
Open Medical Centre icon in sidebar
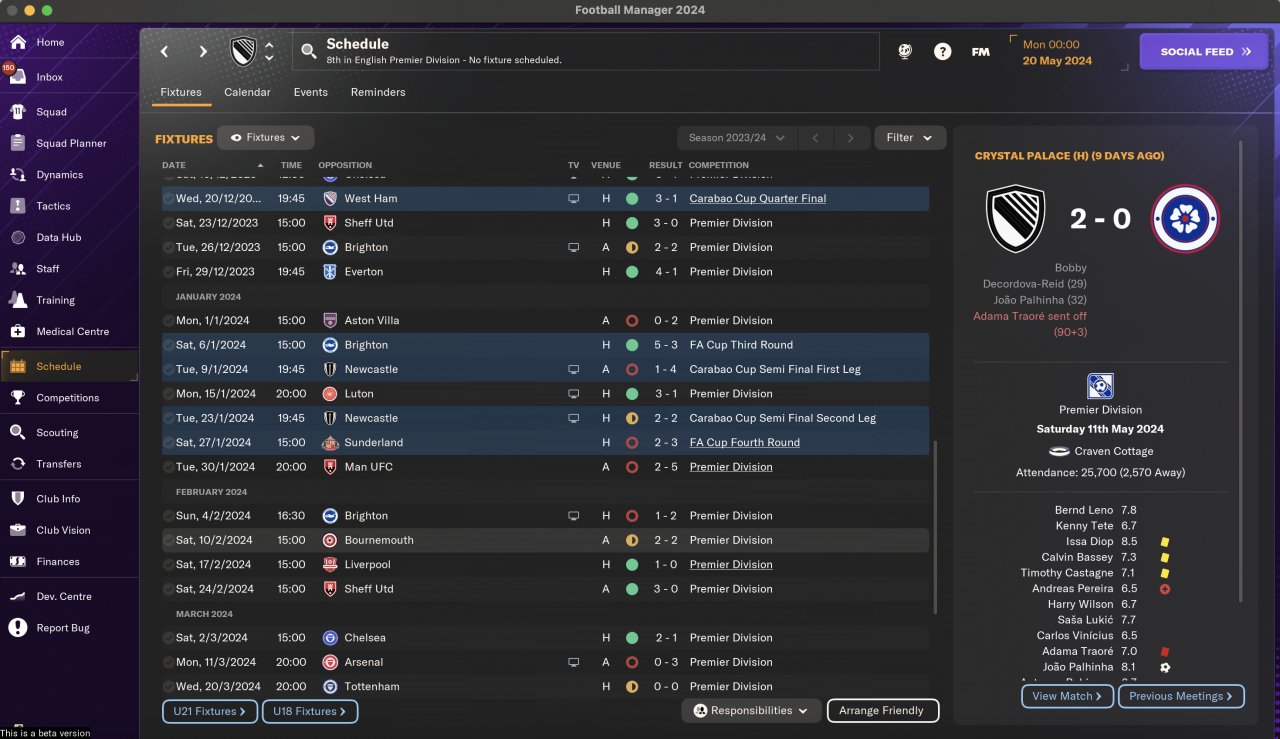coord(18,331)
